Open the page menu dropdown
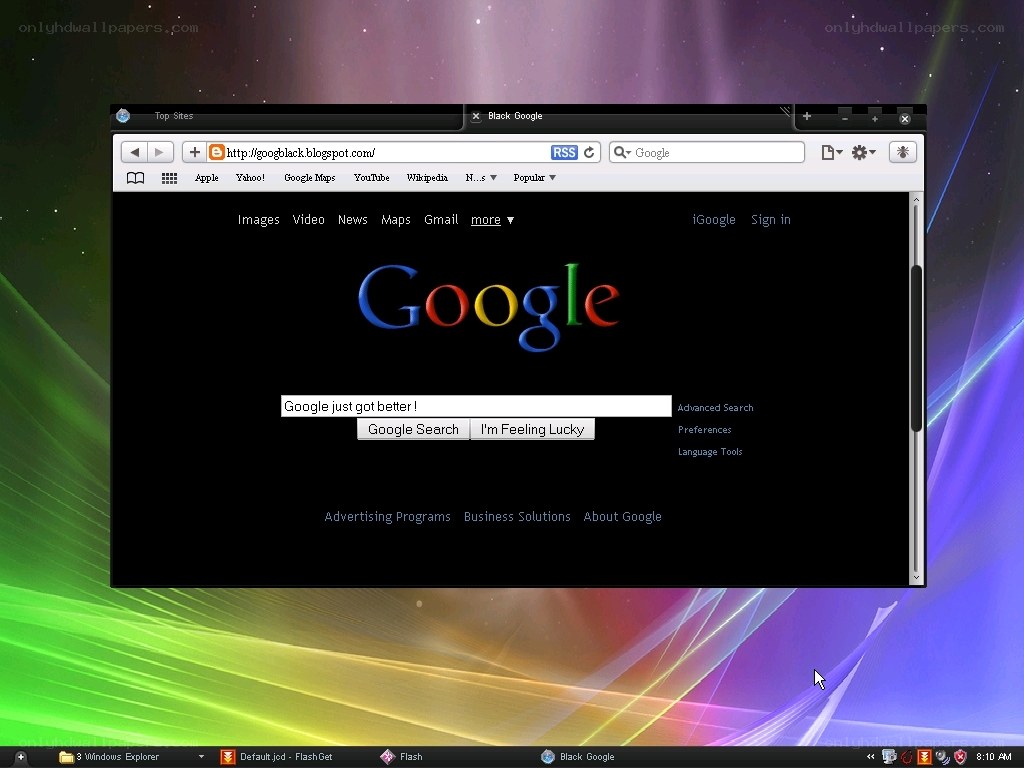Screen dimensions: 1024x768 coord(831,152)
